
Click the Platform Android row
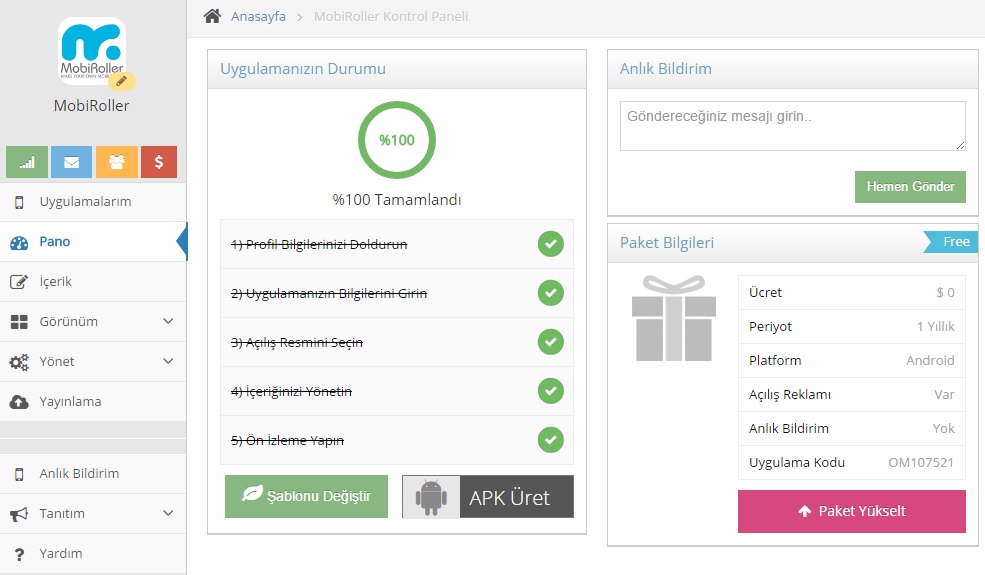point(852,361)
